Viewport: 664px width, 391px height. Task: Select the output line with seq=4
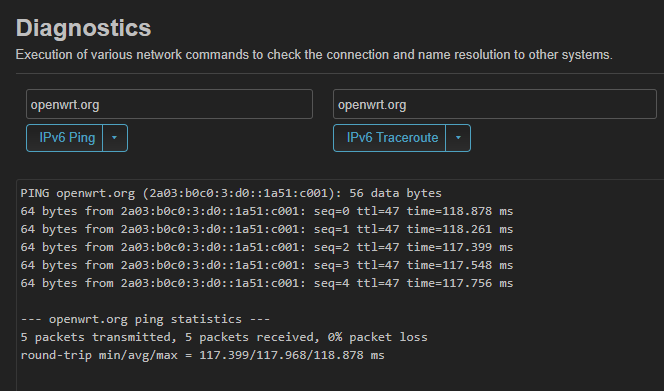click(267, 283)
